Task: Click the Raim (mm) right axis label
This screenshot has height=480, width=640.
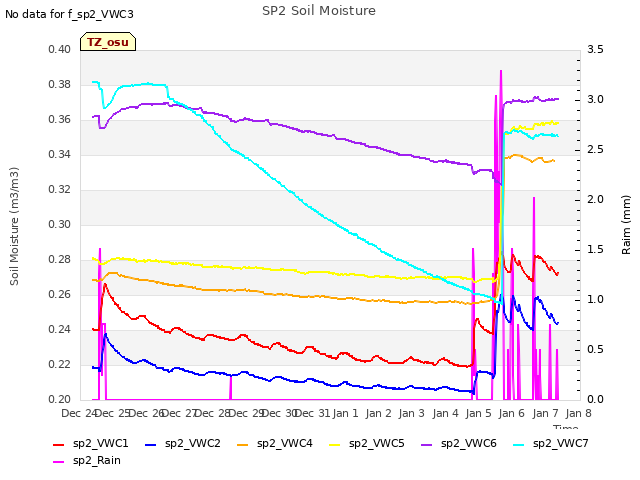Action: (626, 225)
